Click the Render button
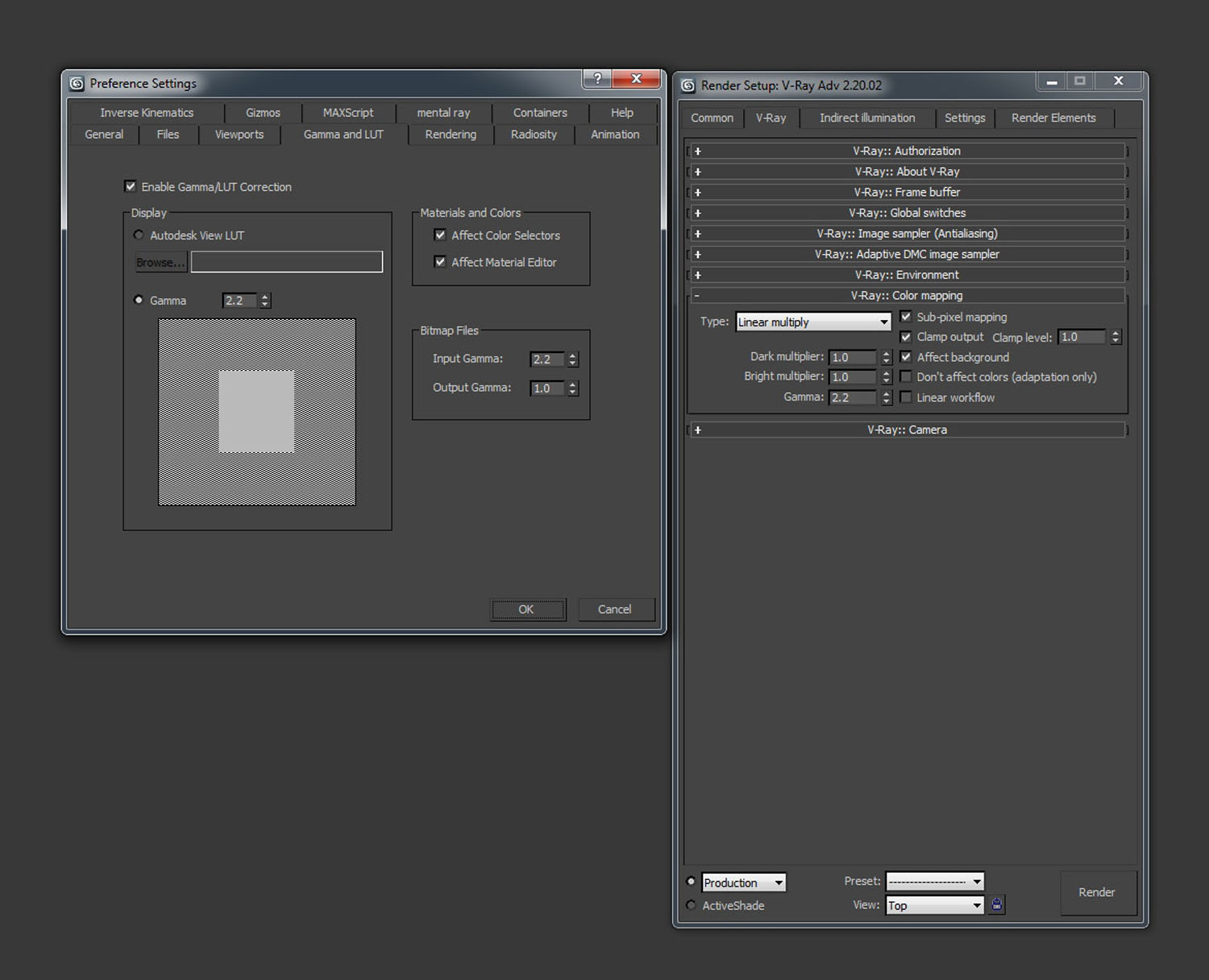This screenshot has height=980, width=1209. (1097, 892)
